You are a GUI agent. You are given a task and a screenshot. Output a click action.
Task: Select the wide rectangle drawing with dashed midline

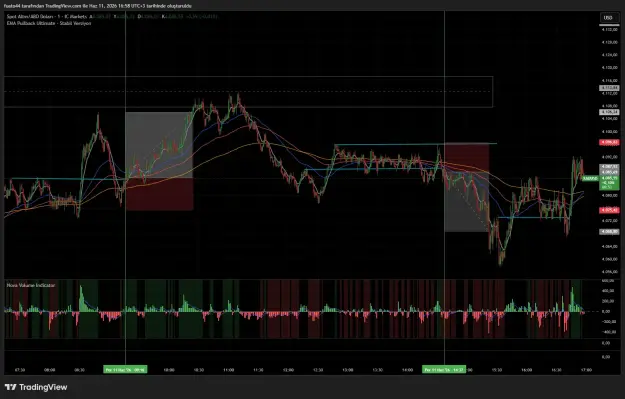[248, 92]
